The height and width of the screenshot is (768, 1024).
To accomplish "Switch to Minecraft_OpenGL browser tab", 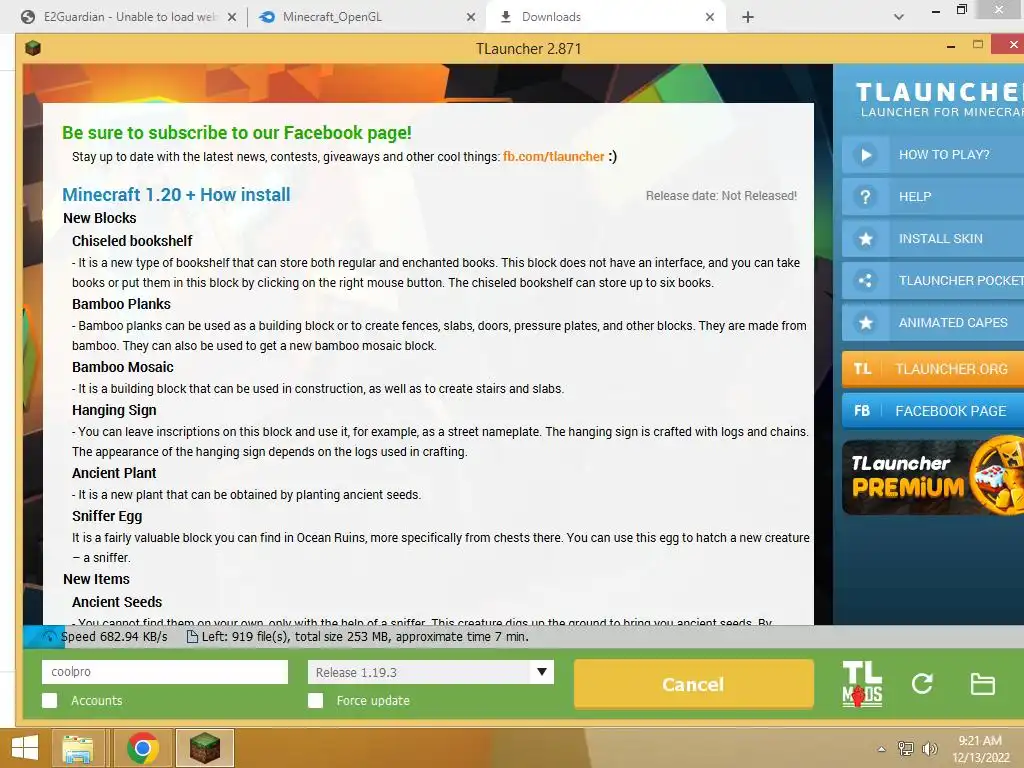I will (x=366, y=17).
